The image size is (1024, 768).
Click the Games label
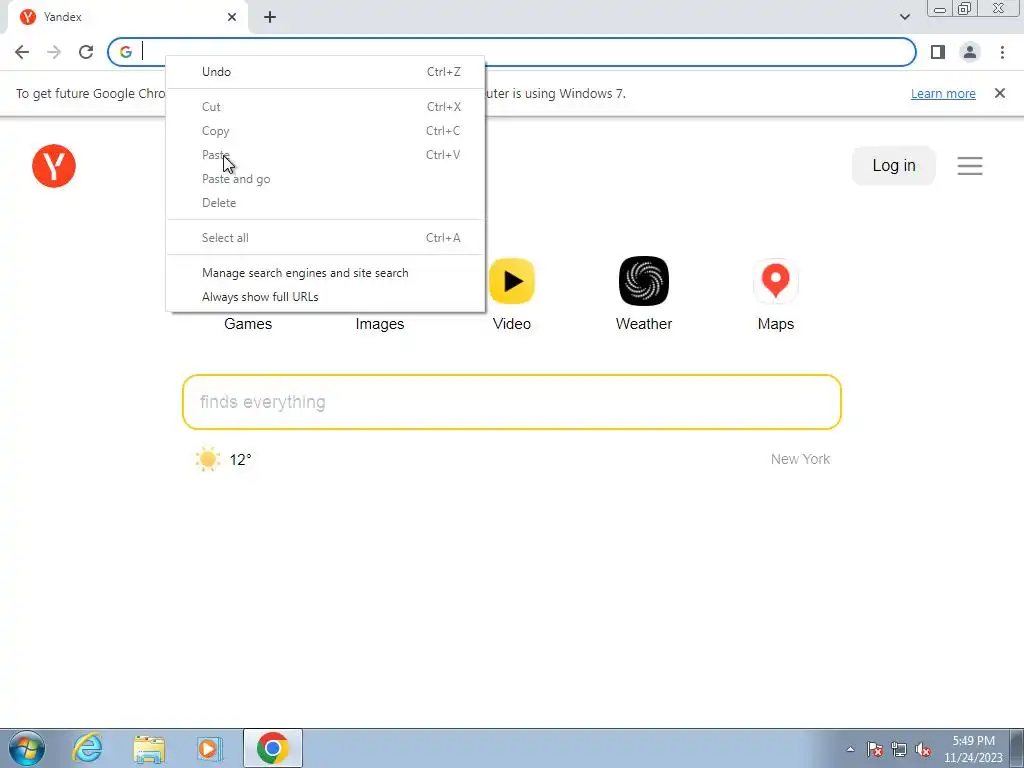tap(248, 324)
